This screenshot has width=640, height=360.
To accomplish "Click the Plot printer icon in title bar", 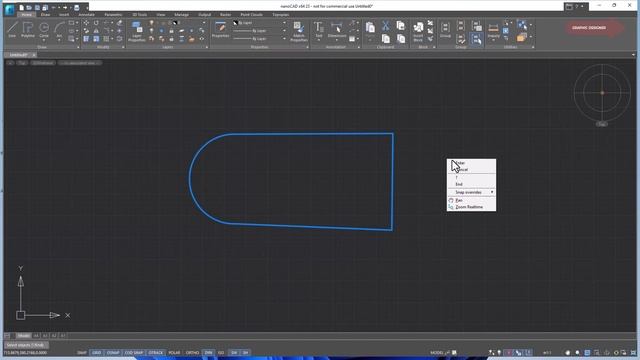I will coord(76,7).
